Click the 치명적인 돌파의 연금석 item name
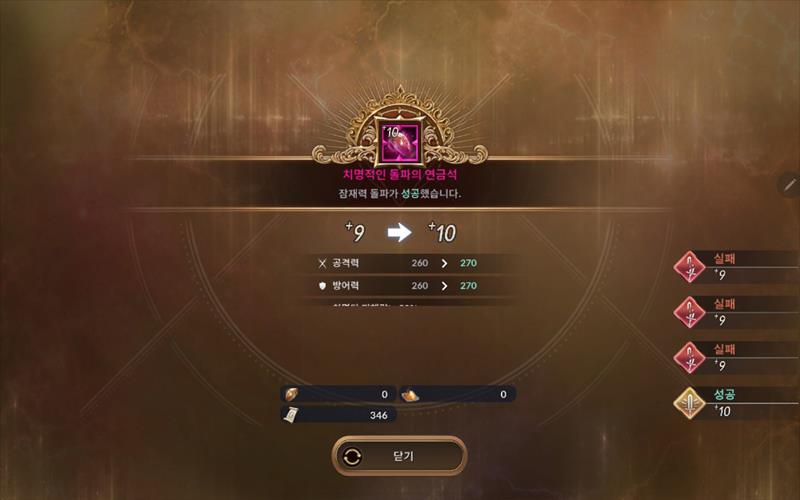Viewport: 800px width, 500px height. click(x=400, y=174)
